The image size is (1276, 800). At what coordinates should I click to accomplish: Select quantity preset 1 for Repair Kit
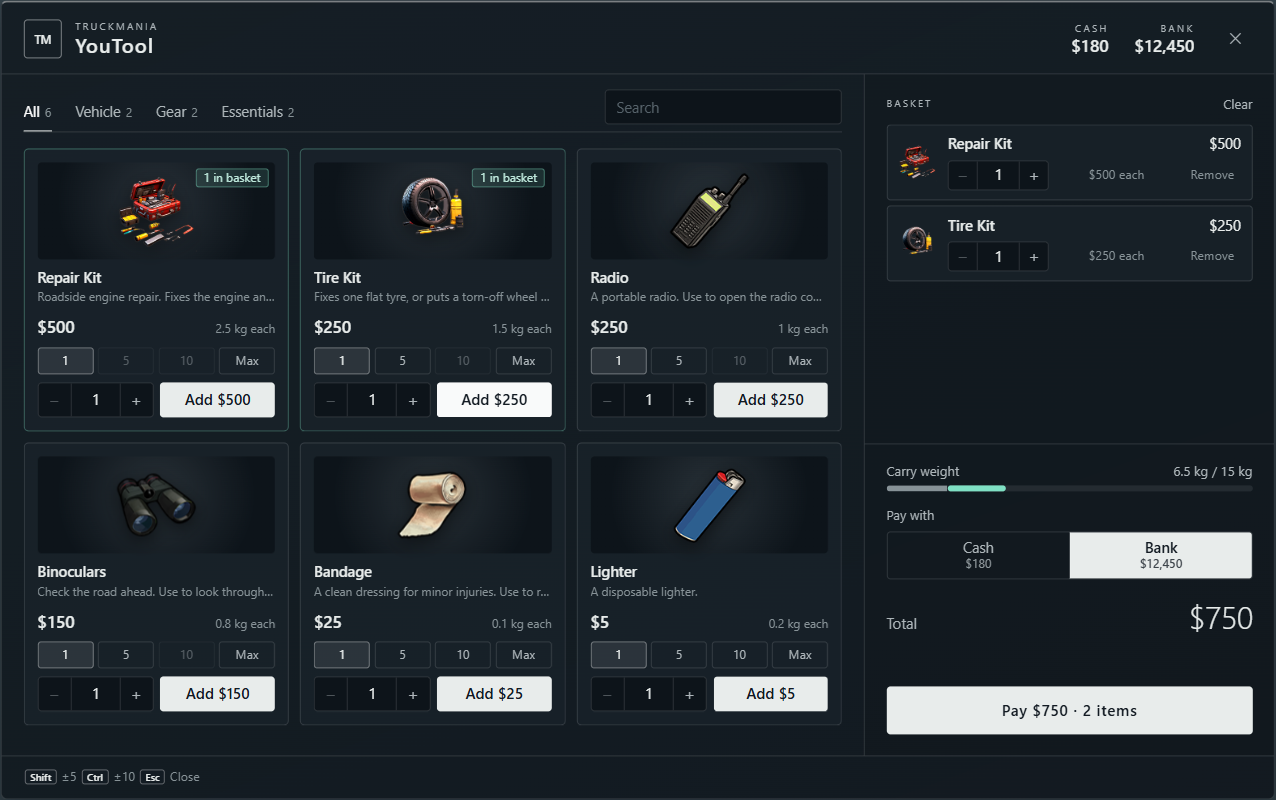66,361
